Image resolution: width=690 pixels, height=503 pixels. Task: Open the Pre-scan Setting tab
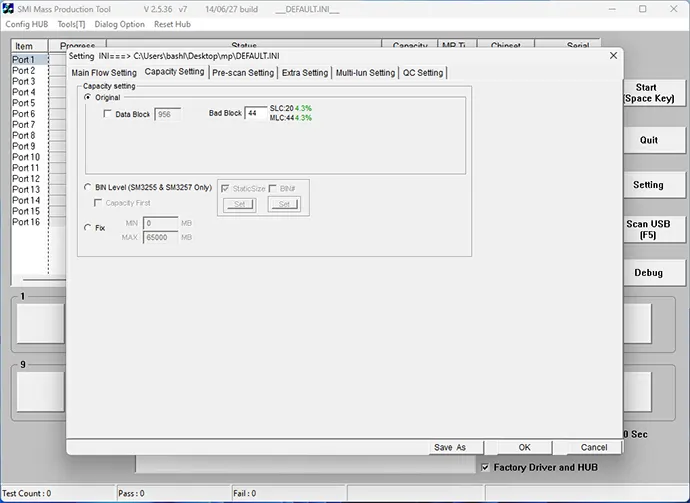tap(243, 73)
